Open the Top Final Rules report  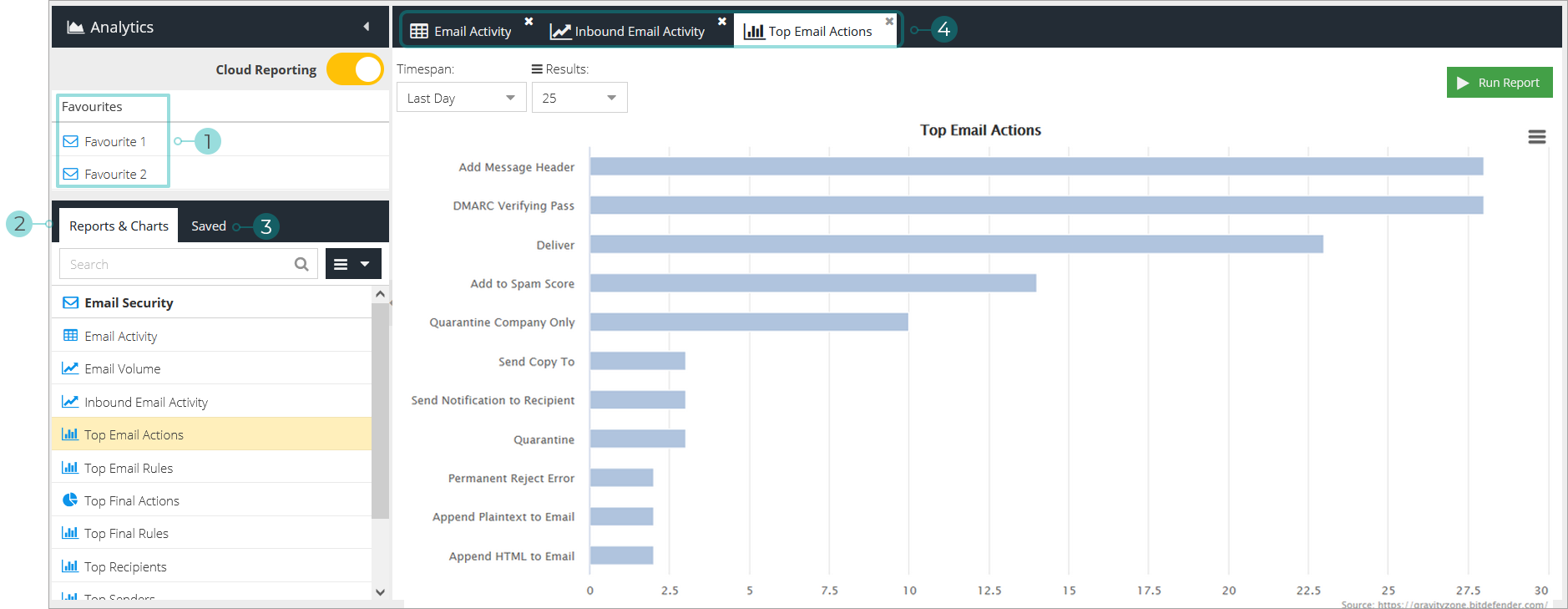(x=211, y=533)
